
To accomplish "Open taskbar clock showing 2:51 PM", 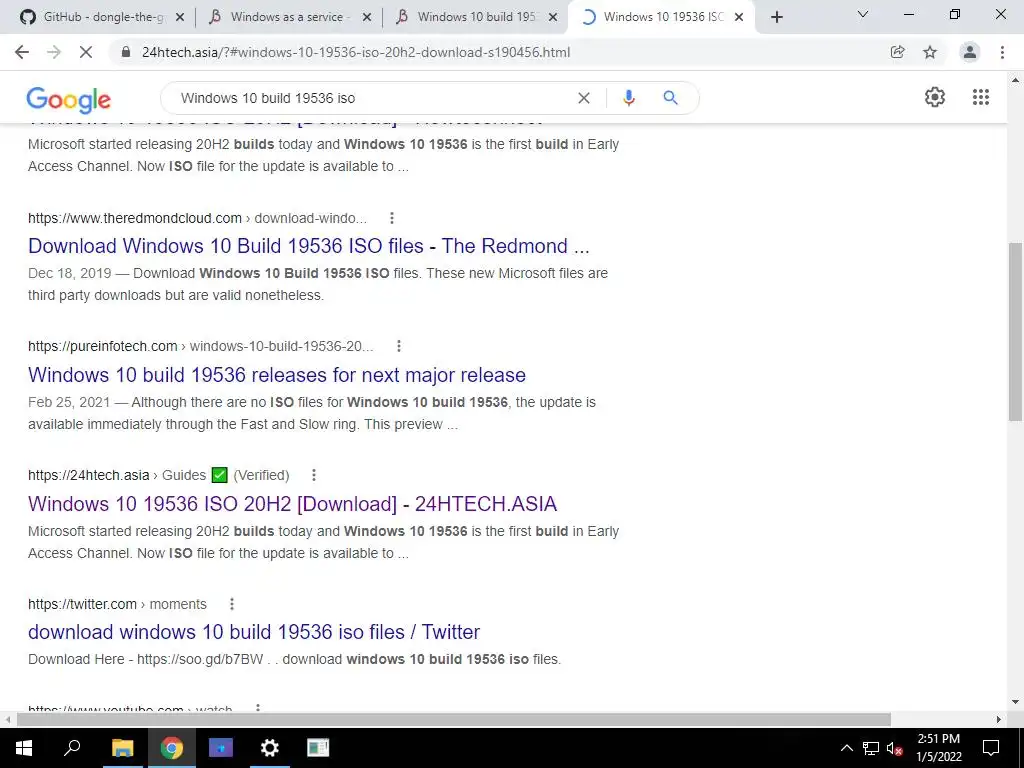I will click(x=938, y=748).
